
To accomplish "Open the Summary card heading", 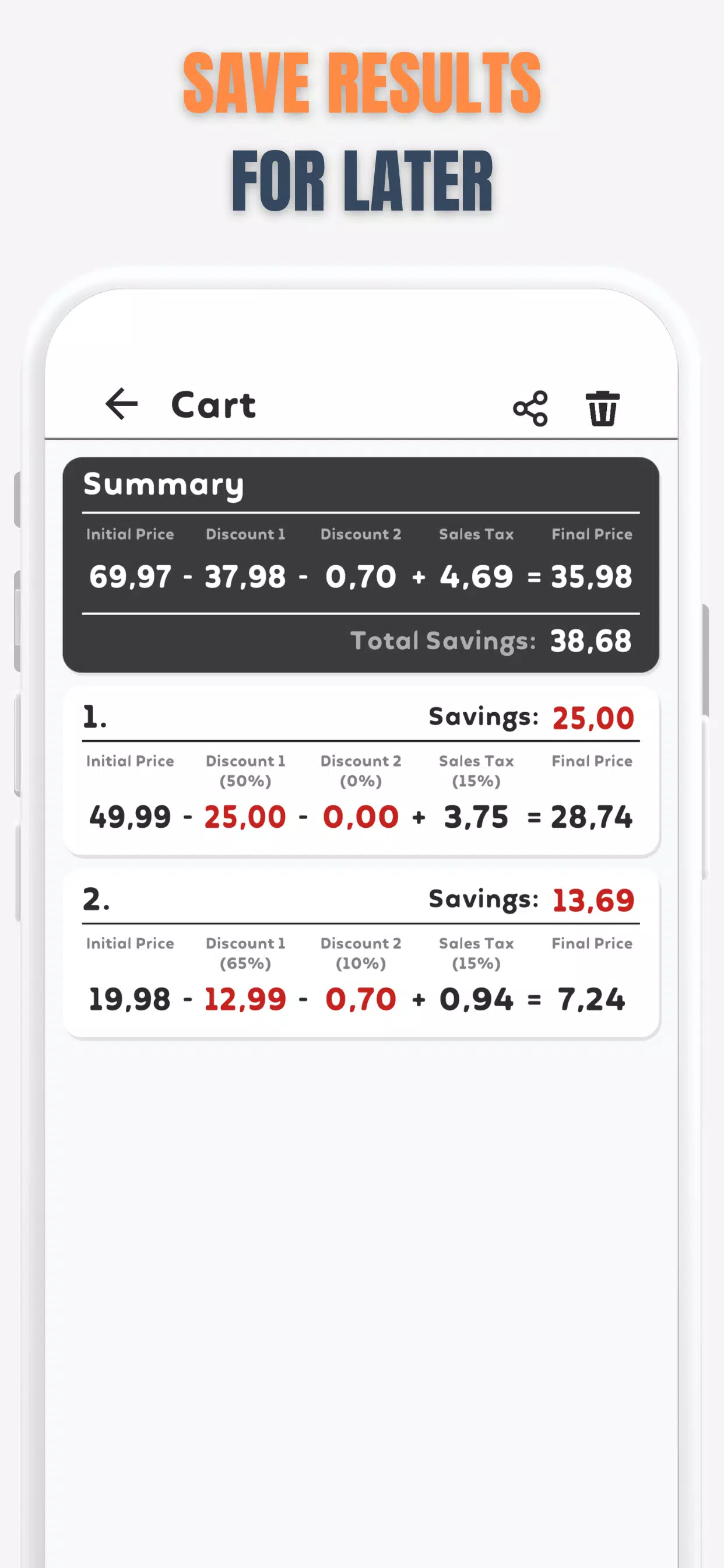I will tap(163, 485).
